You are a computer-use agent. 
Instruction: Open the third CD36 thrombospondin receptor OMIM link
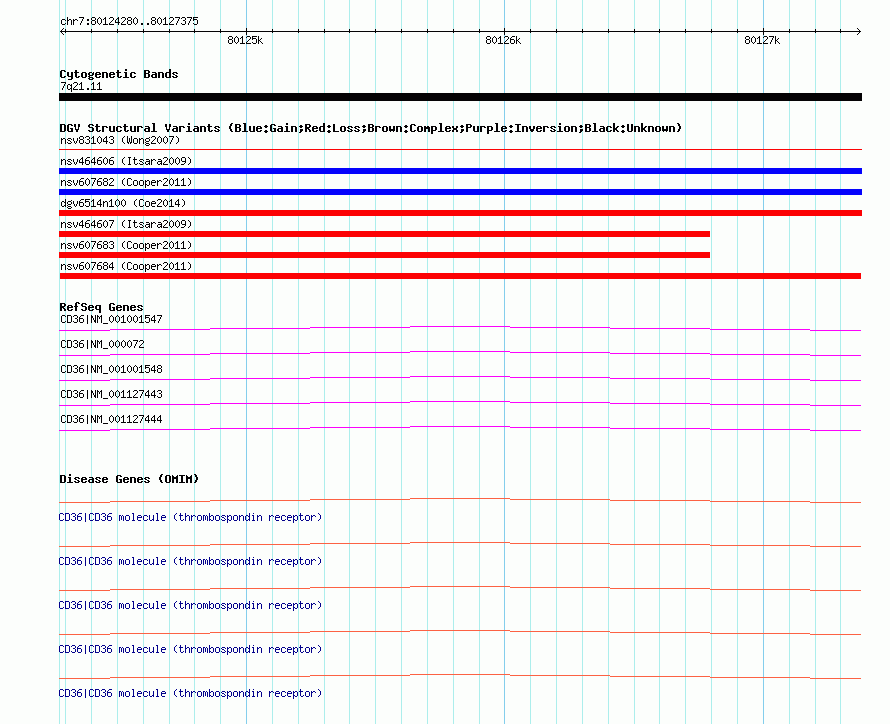pyautogui.click(x=190, y=605)
